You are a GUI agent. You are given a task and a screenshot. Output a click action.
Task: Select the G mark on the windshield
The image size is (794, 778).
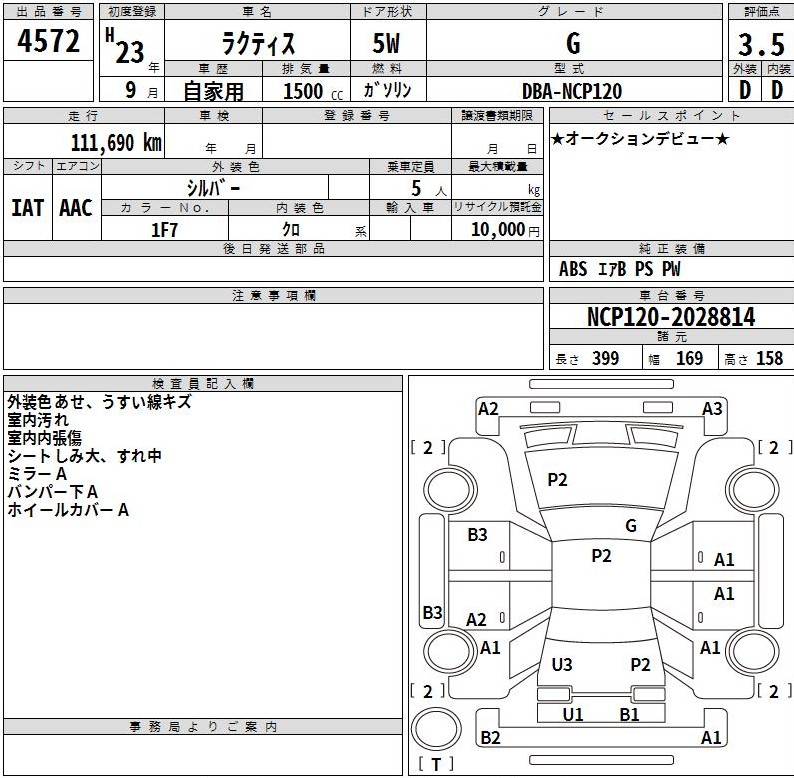tap(631, 526)
